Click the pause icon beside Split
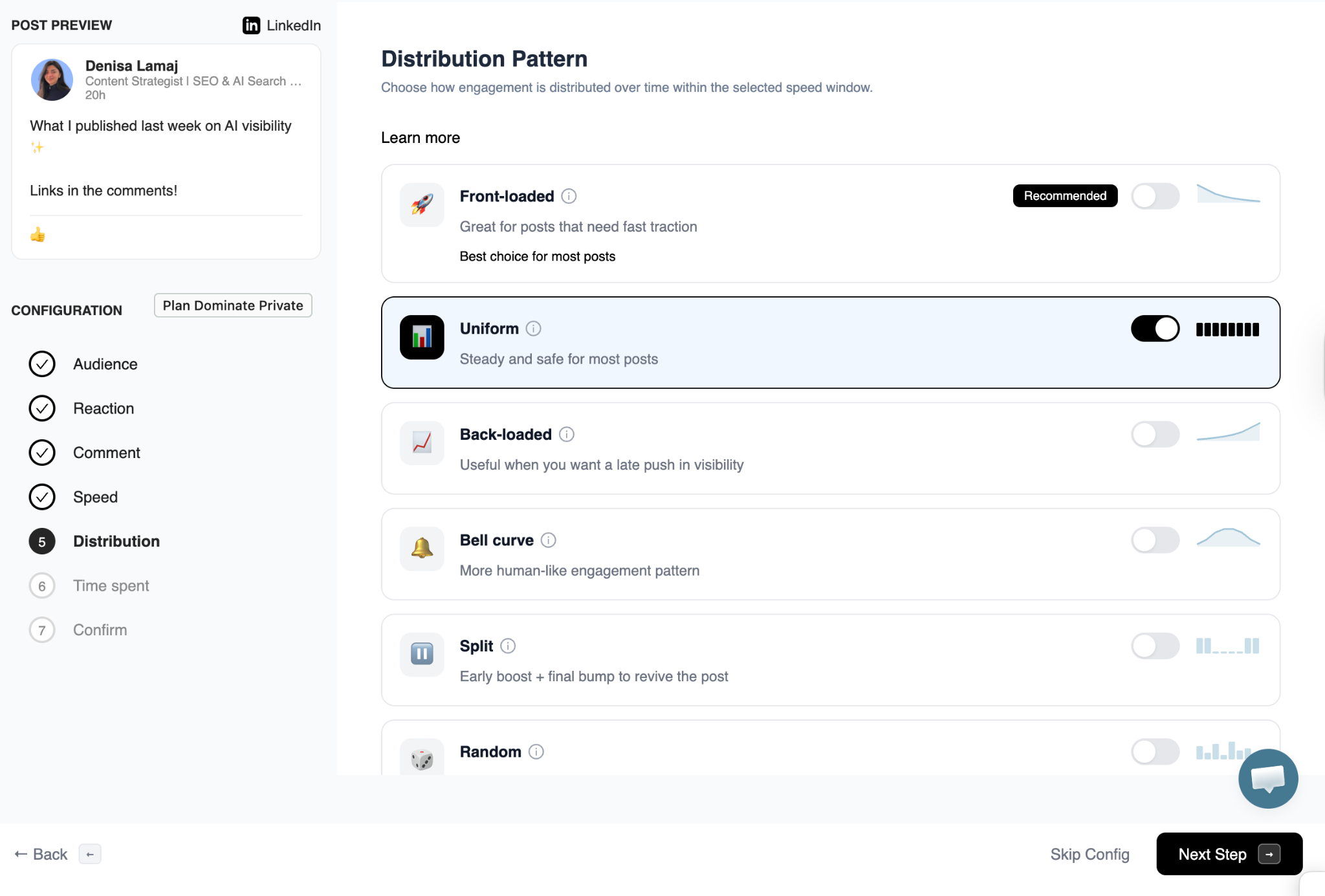Screen dimensions: 1325x896 tap(421, 654)
